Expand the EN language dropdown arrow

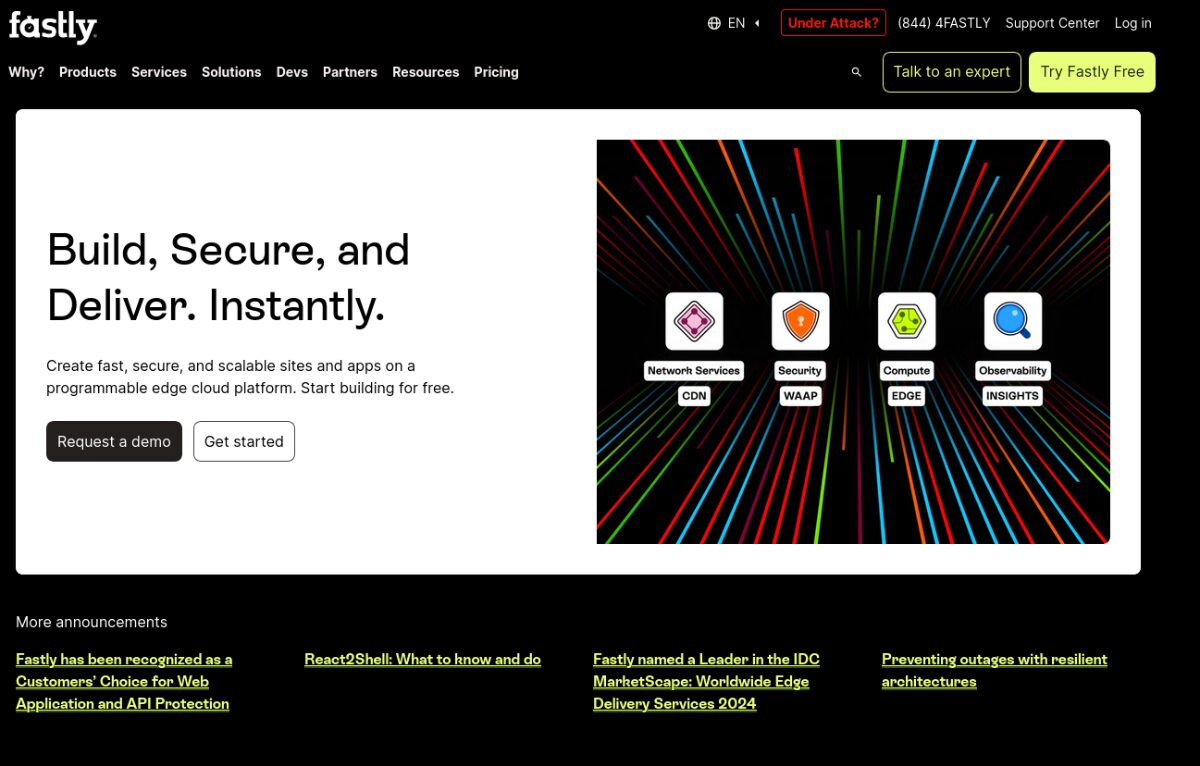coord(757,23)
